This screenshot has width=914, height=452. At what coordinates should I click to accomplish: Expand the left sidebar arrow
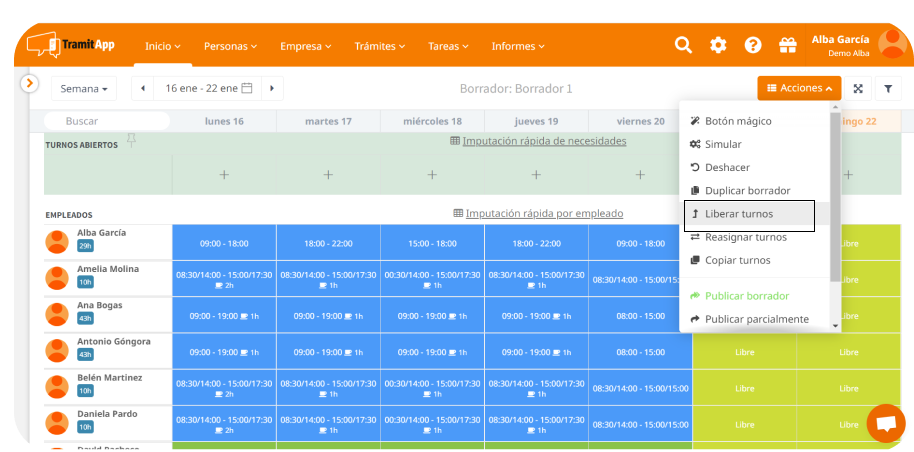30,84
